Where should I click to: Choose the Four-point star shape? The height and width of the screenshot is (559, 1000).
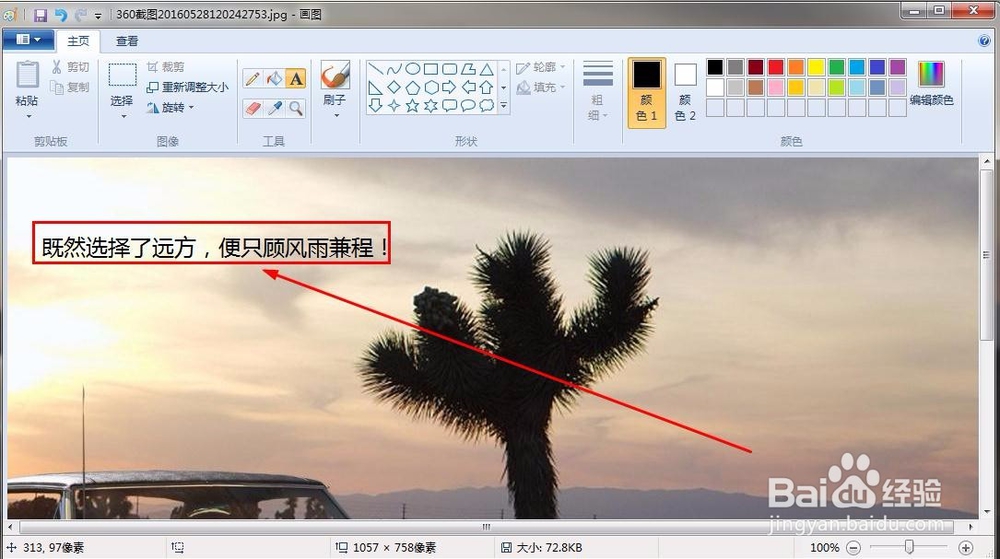pyautogui.click(x=394, y=106)
